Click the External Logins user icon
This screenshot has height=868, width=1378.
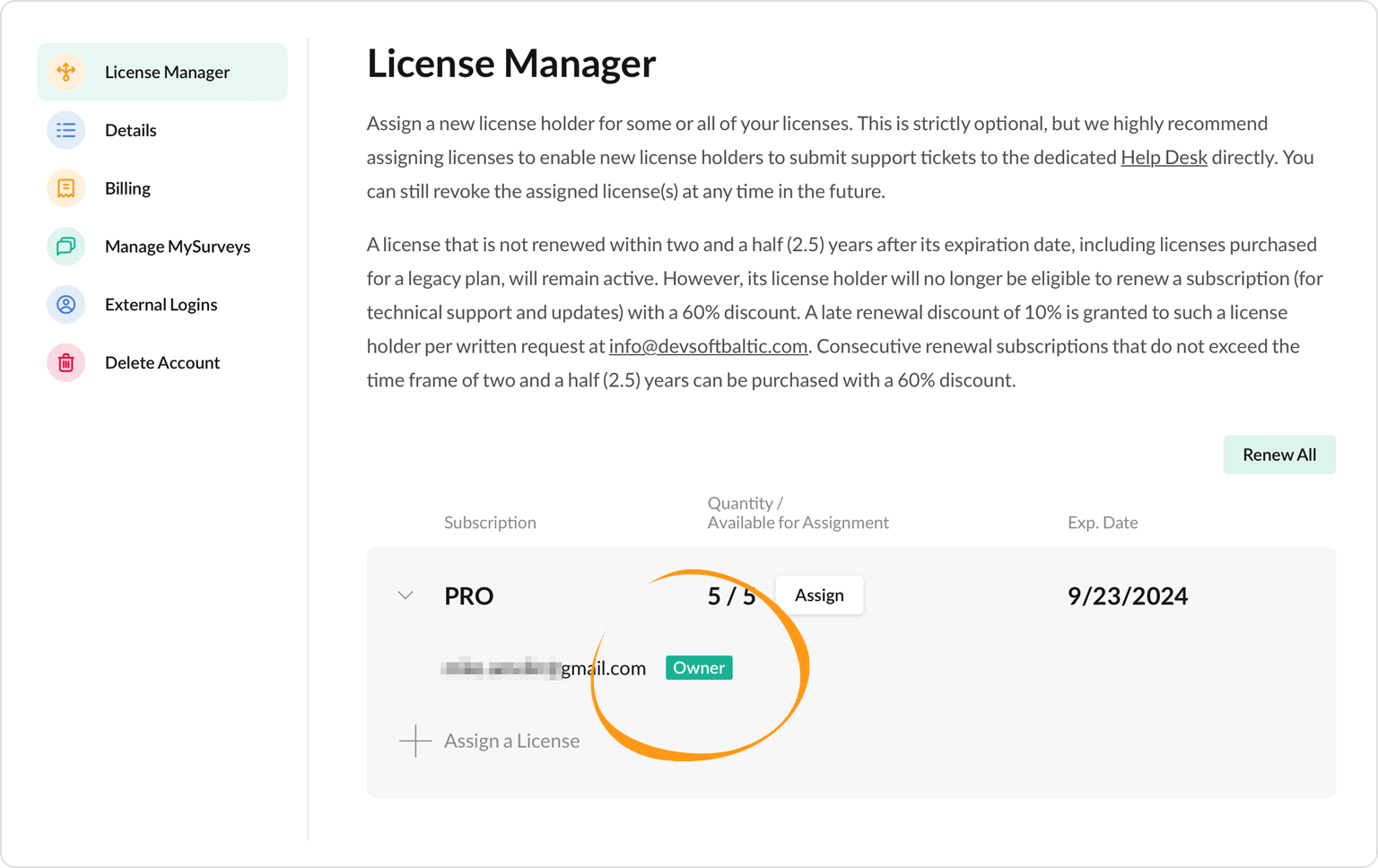(65, 305)
